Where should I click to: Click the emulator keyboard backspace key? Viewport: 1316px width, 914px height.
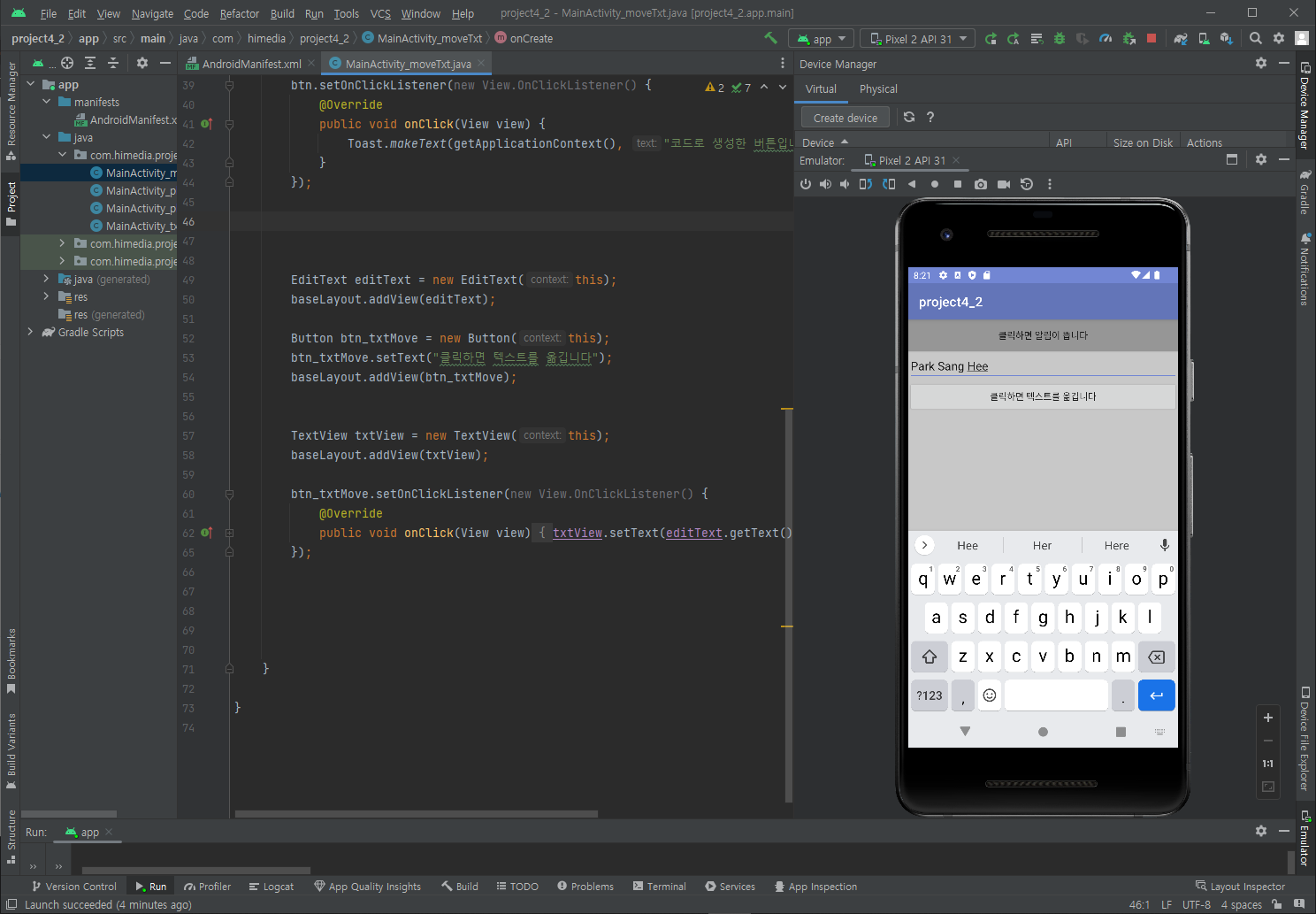[1156, 657]
